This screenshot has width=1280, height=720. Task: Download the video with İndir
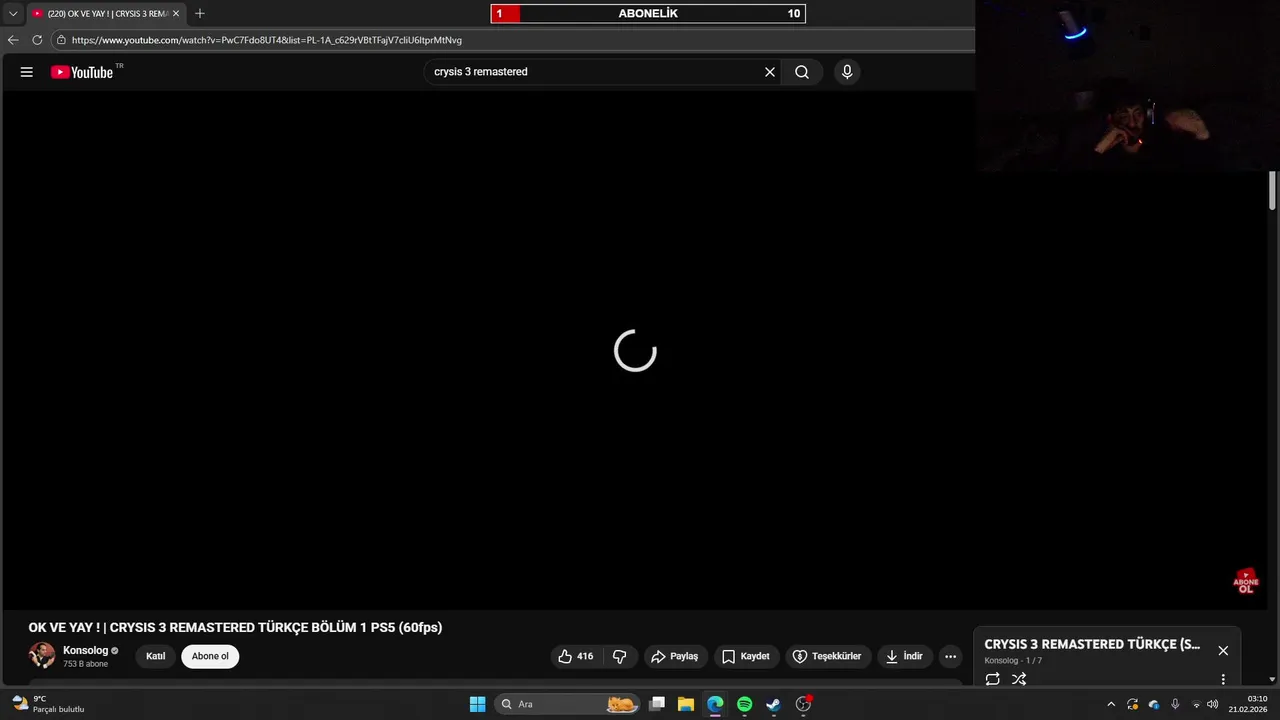coord(904,656)
